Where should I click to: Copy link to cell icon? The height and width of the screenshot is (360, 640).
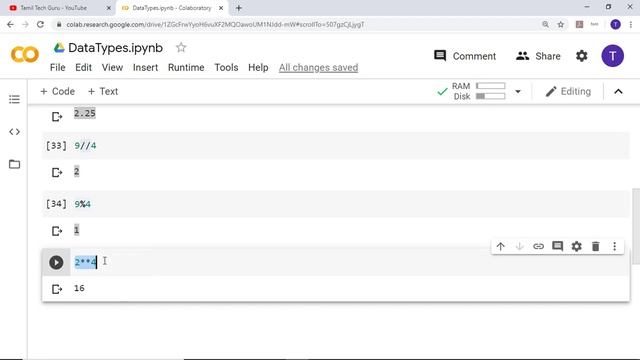538,247
